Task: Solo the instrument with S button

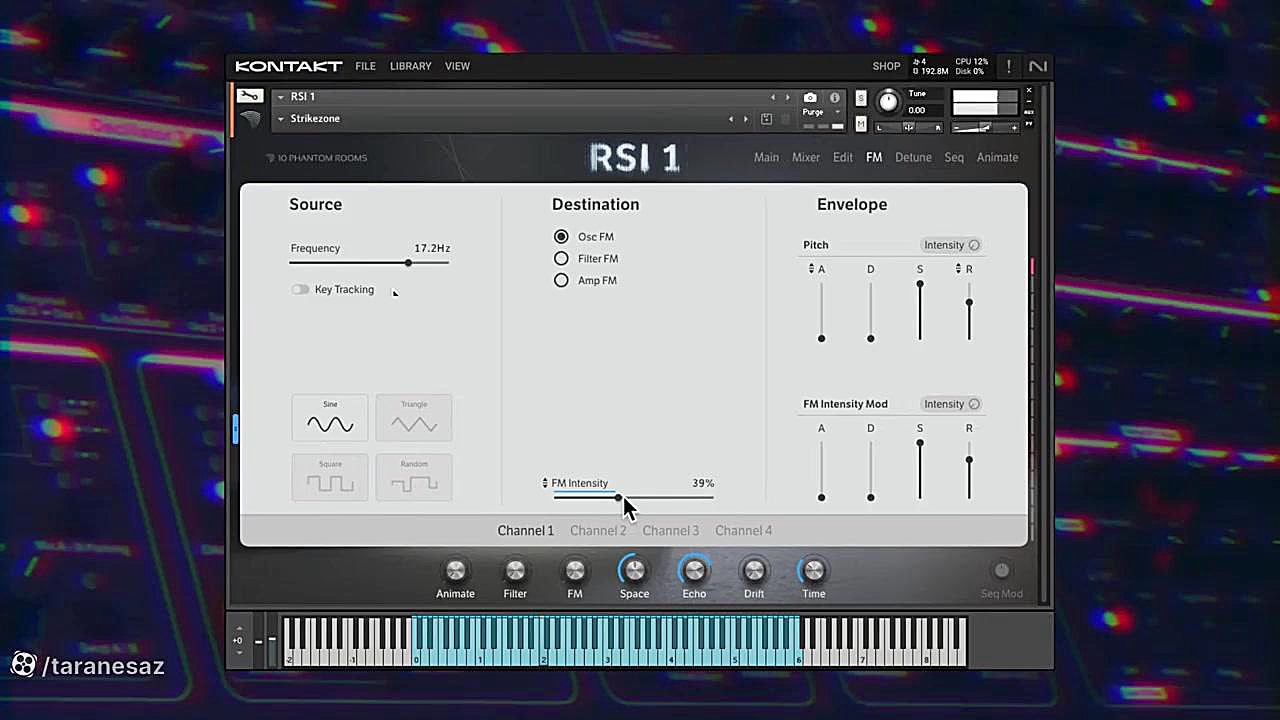Action: [861, 98]
